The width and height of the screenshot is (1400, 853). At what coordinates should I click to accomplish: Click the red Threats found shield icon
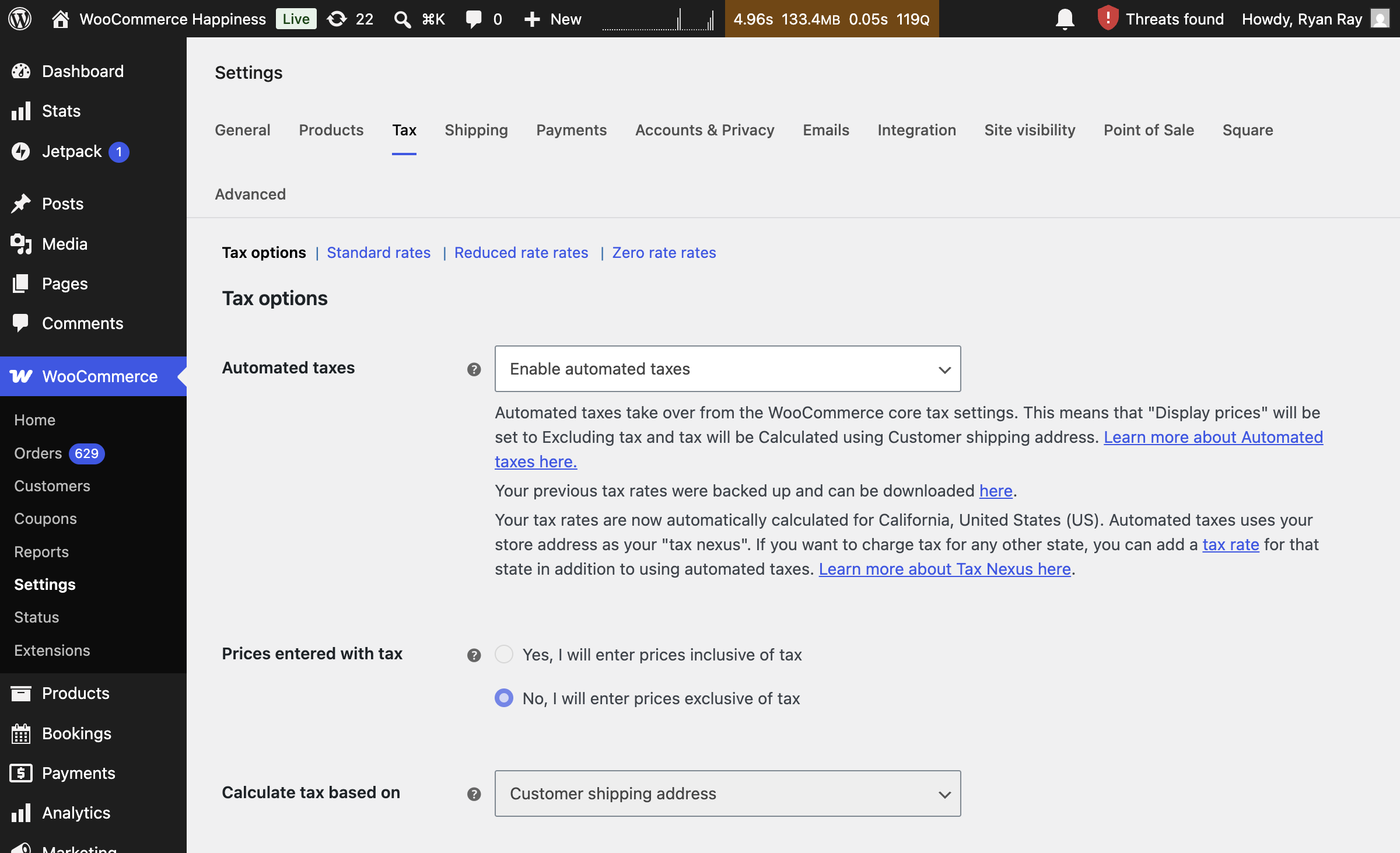click(1107, 18)
